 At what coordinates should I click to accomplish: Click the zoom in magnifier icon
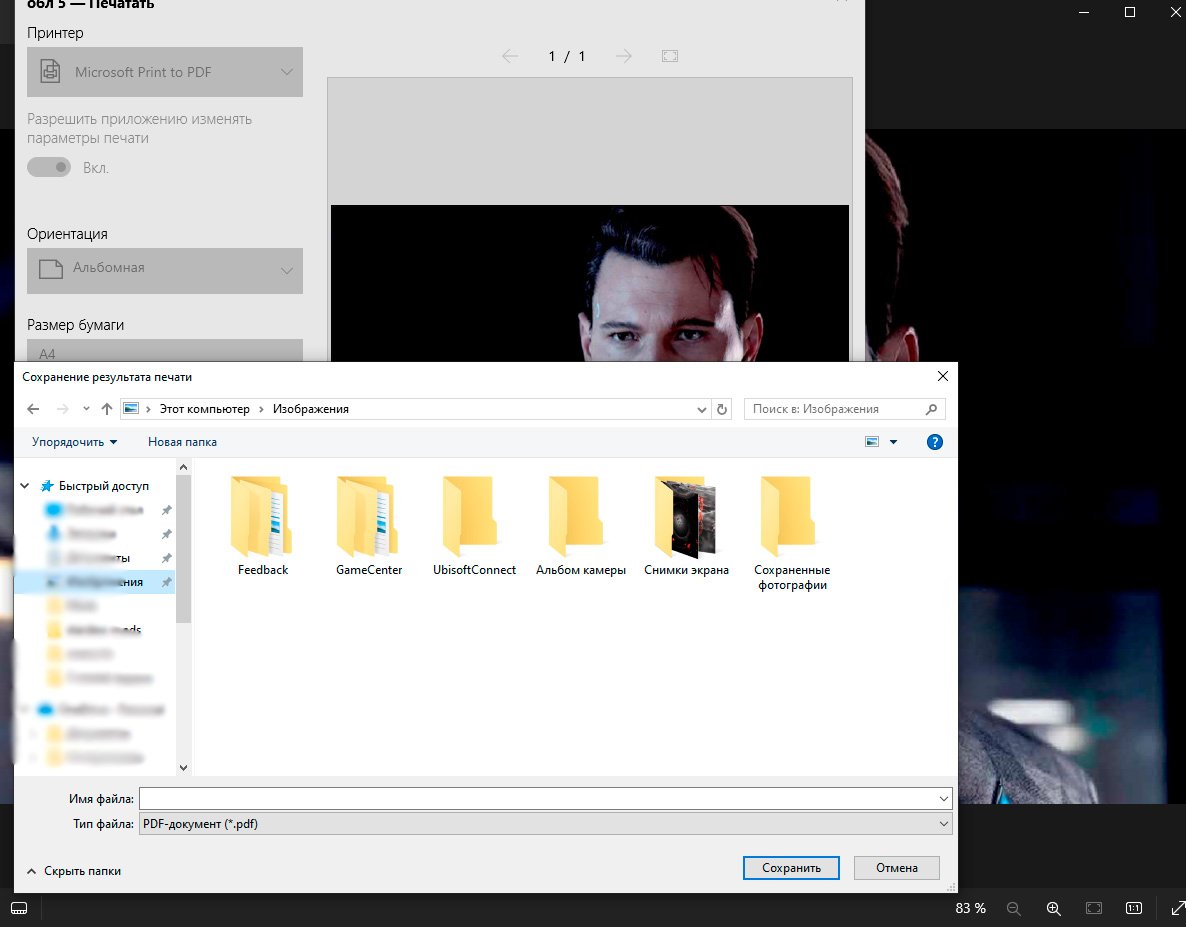tap(1053, 908)
